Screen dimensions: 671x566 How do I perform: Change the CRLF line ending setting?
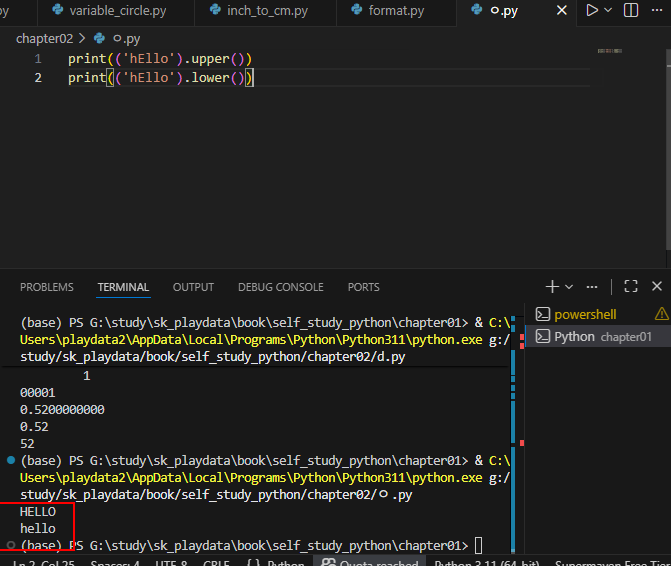click(217, 563)
